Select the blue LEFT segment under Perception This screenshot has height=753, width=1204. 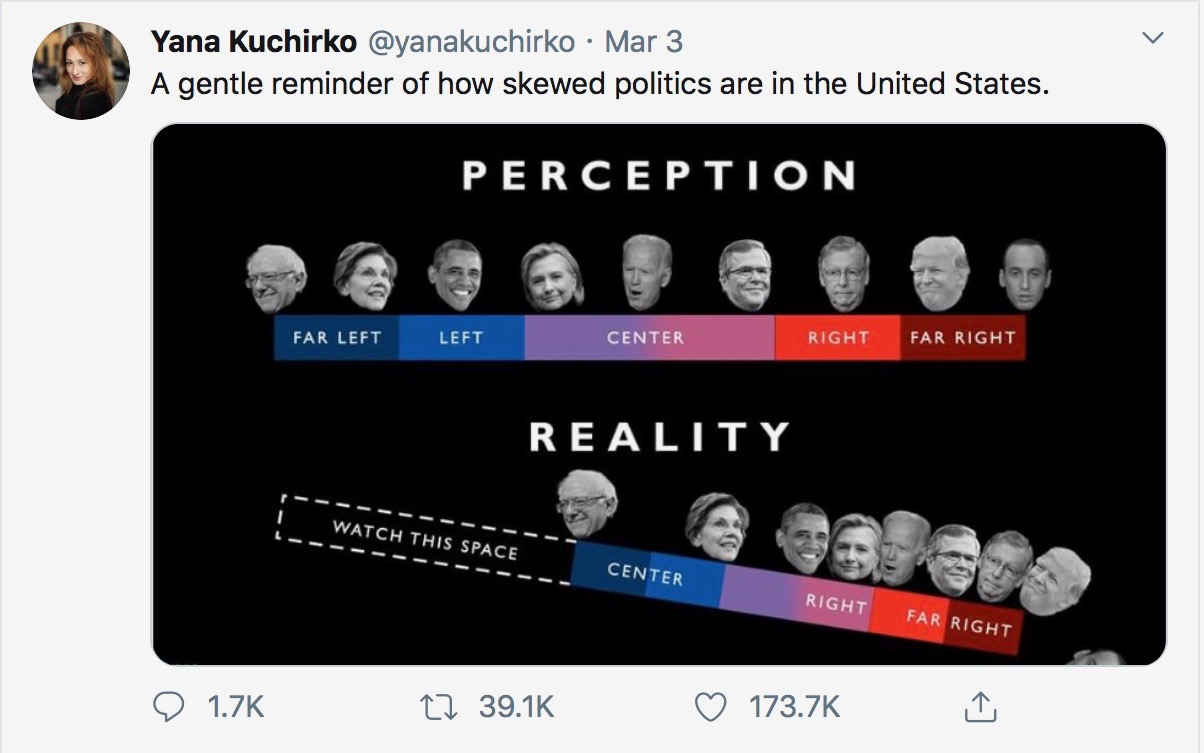461,337
